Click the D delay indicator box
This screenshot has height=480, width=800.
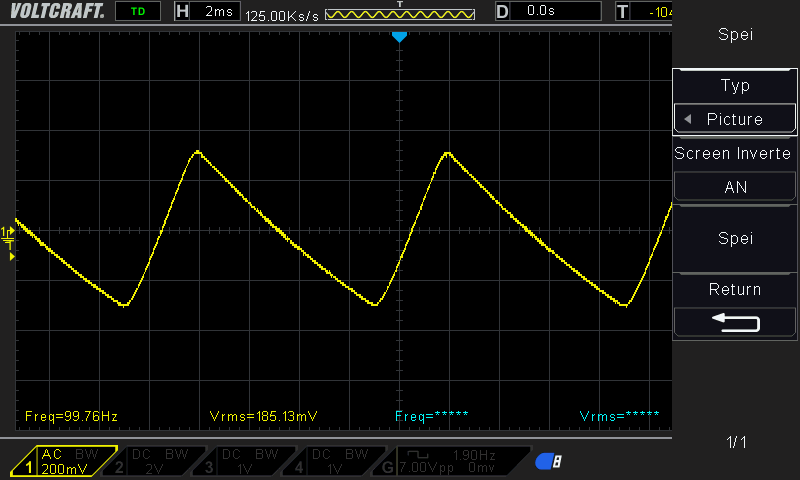[x=548, y=11]
